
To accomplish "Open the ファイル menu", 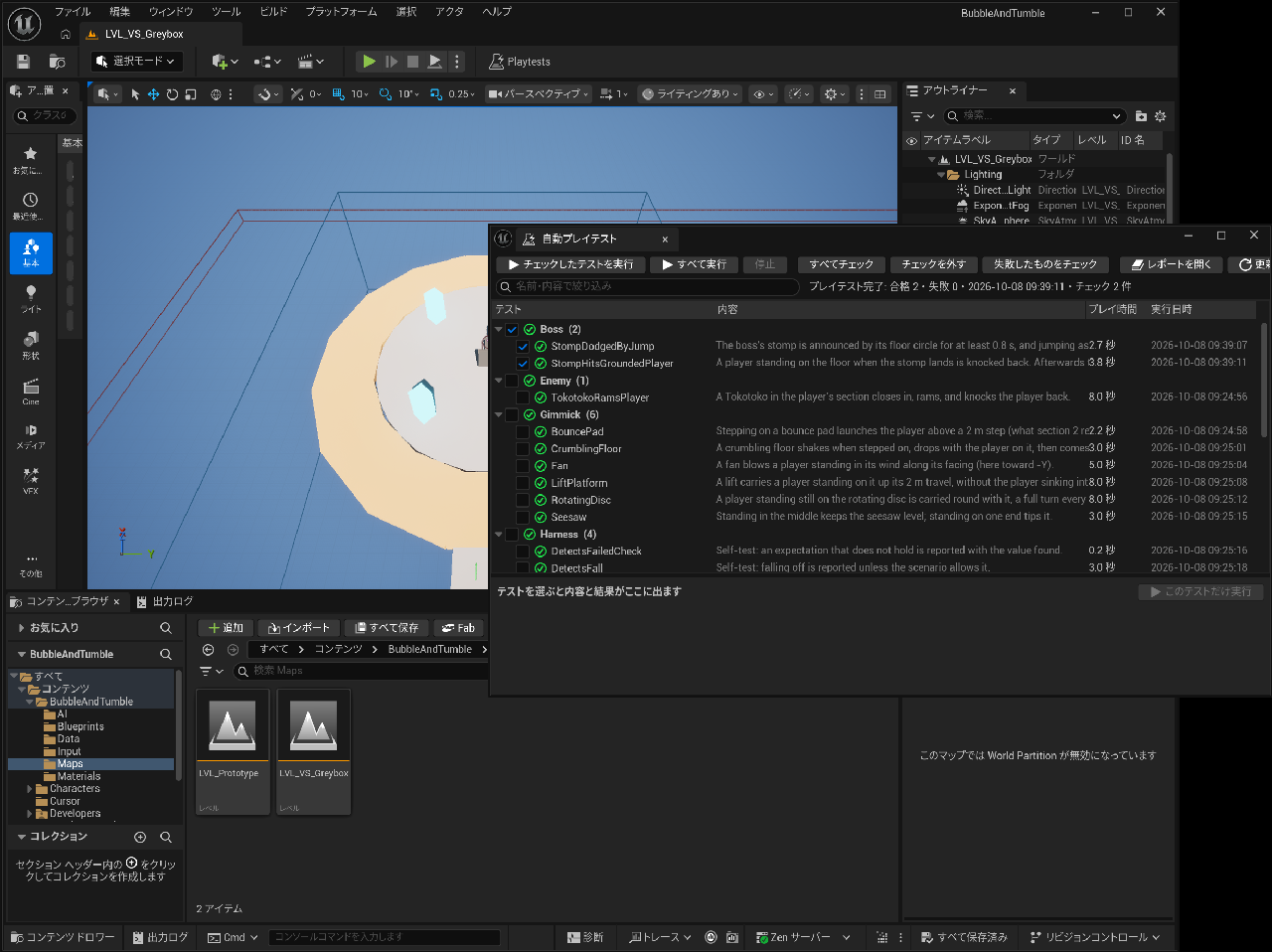I will [x=72, y=12].
